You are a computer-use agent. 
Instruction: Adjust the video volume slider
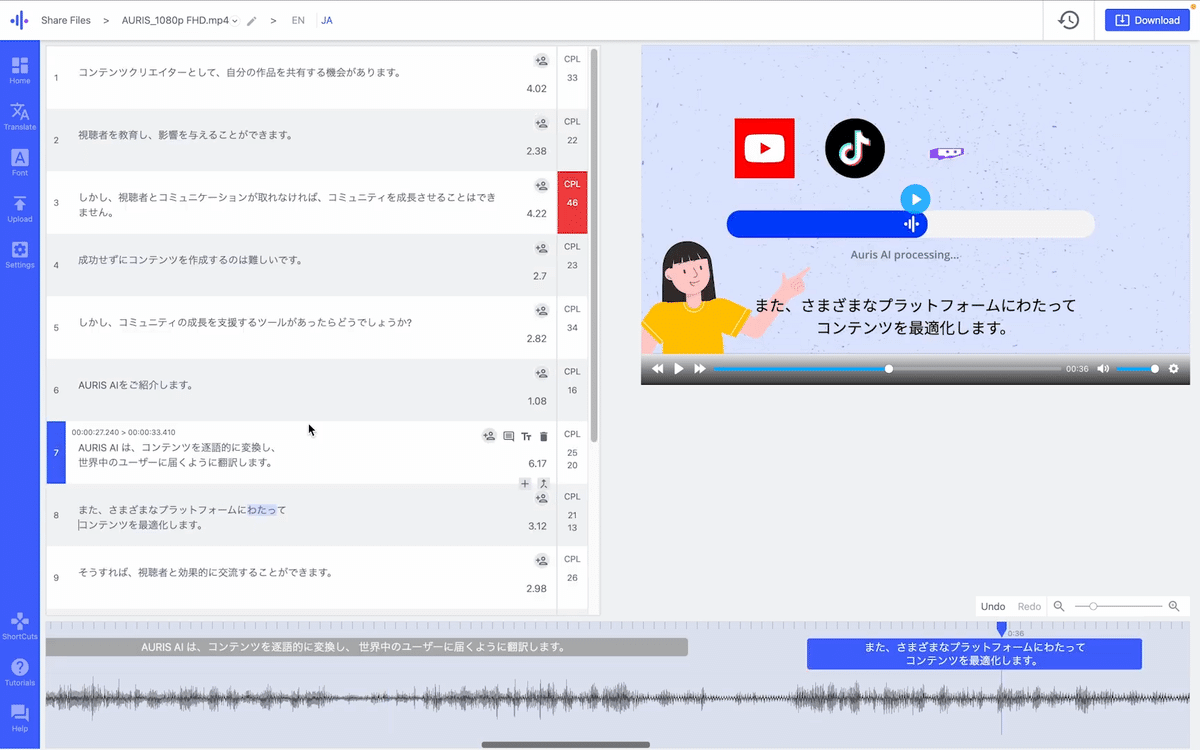[x=1136, y=369]
